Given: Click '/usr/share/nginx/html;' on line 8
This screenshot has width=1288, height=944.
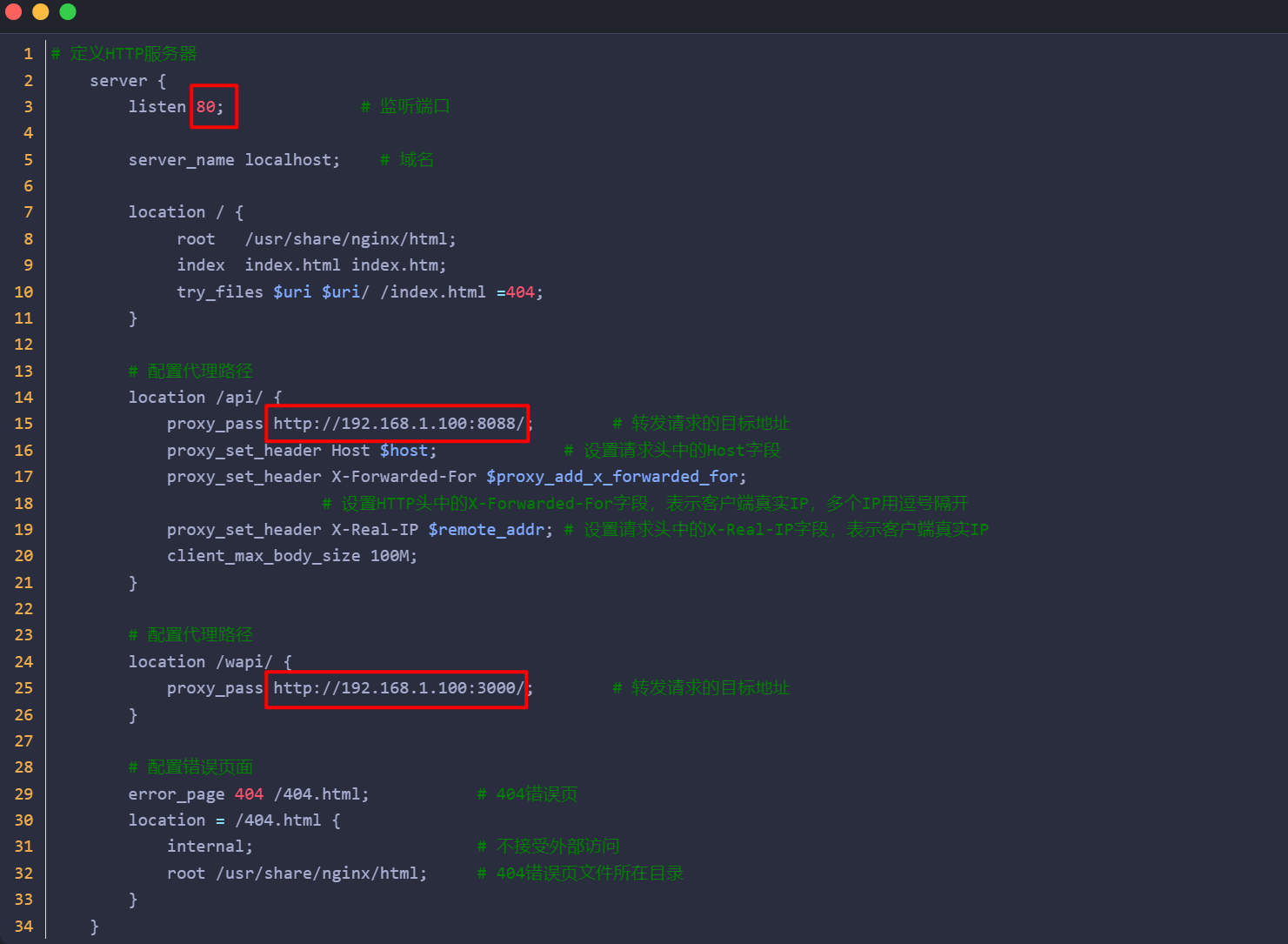Looking at the screenshot, I should tap(350, 238).
